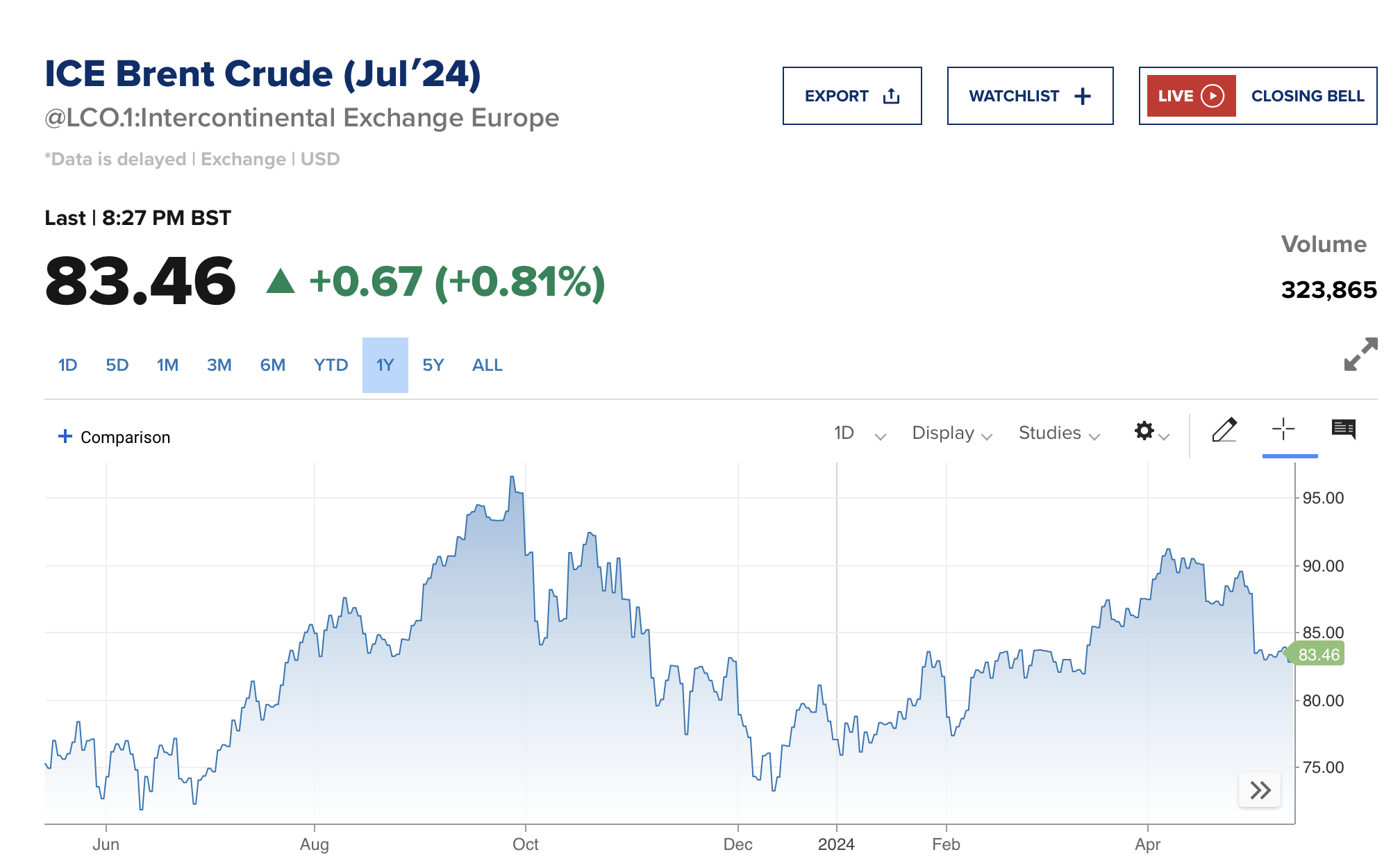This screenshot has height=868, width=1400.
Task: Click the Export share icon
Action: (891, 97)
